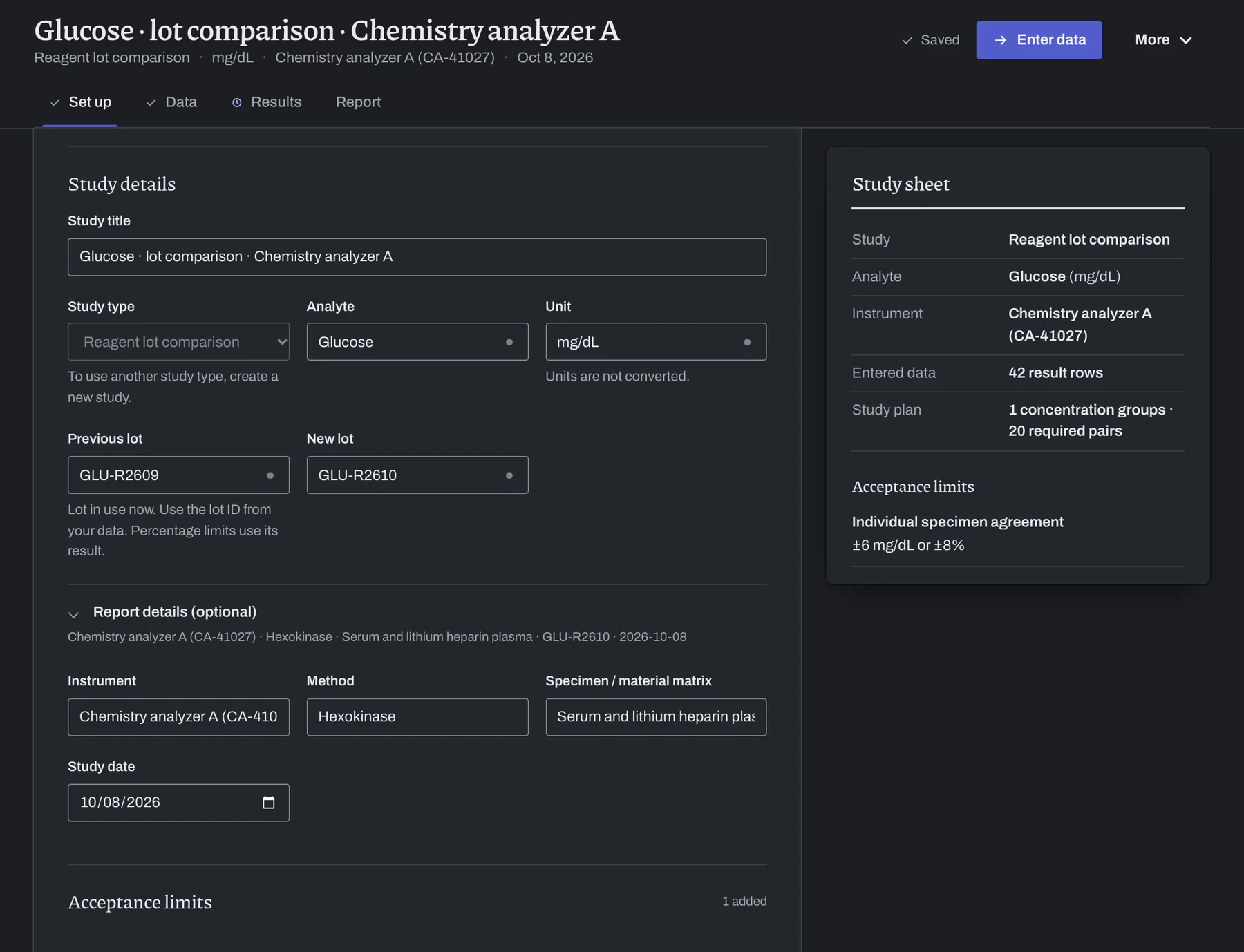The image size is (1244, 952).
Task: Open the Study type dropdown
Action: (x=178, y=341)
